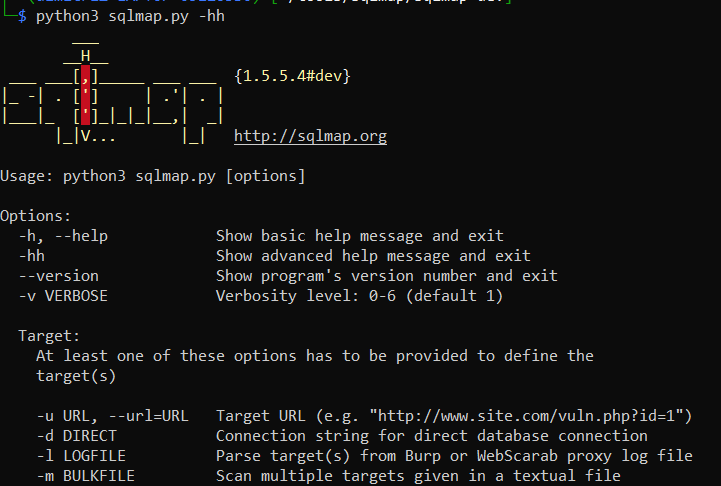Screen dimensions: 721x486
Task: Click 'Connection string for direct database connection'
Action: coord(432,436)
